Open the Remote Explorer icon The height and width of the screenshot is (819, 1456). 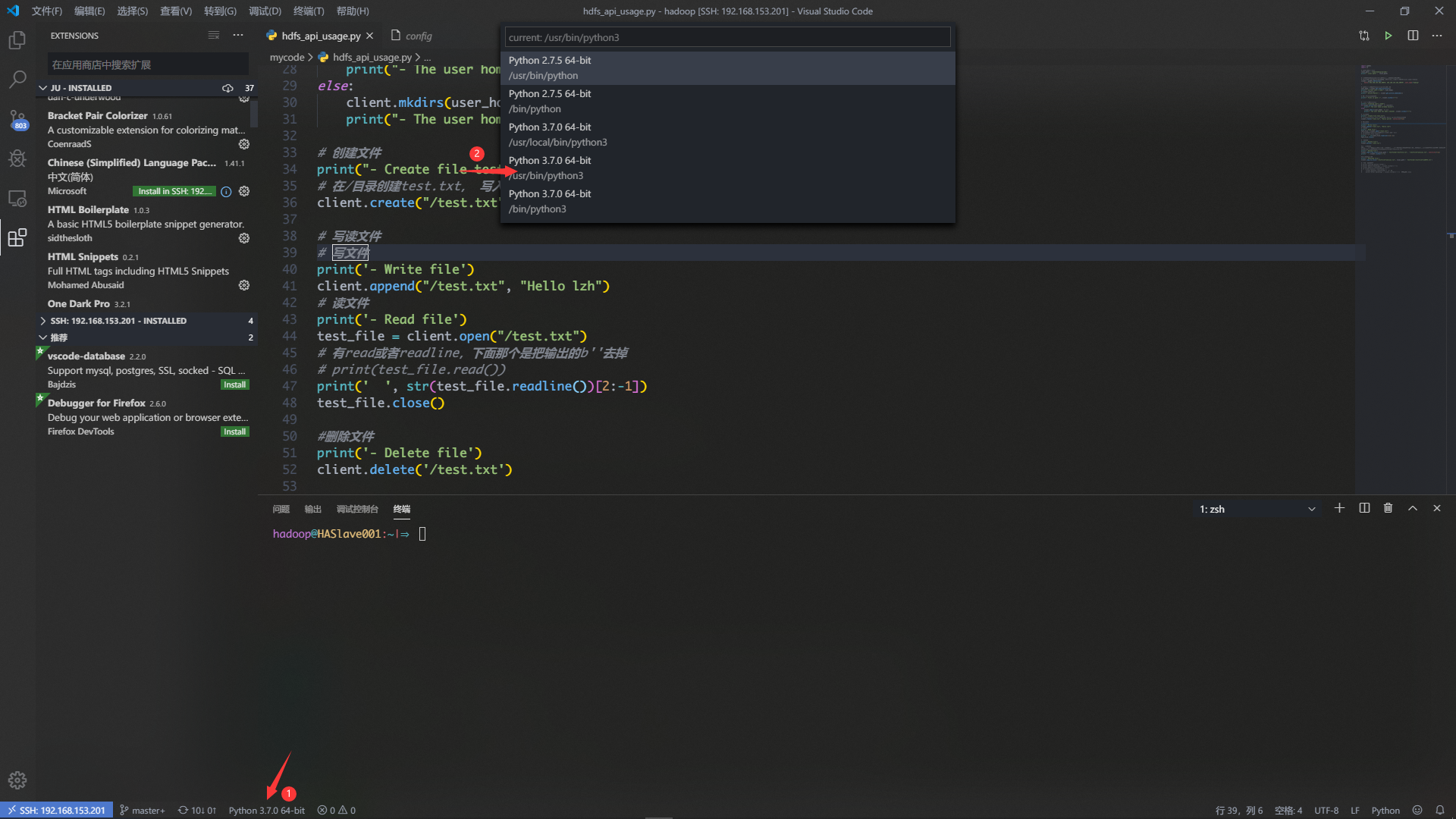tap(17, 198)
